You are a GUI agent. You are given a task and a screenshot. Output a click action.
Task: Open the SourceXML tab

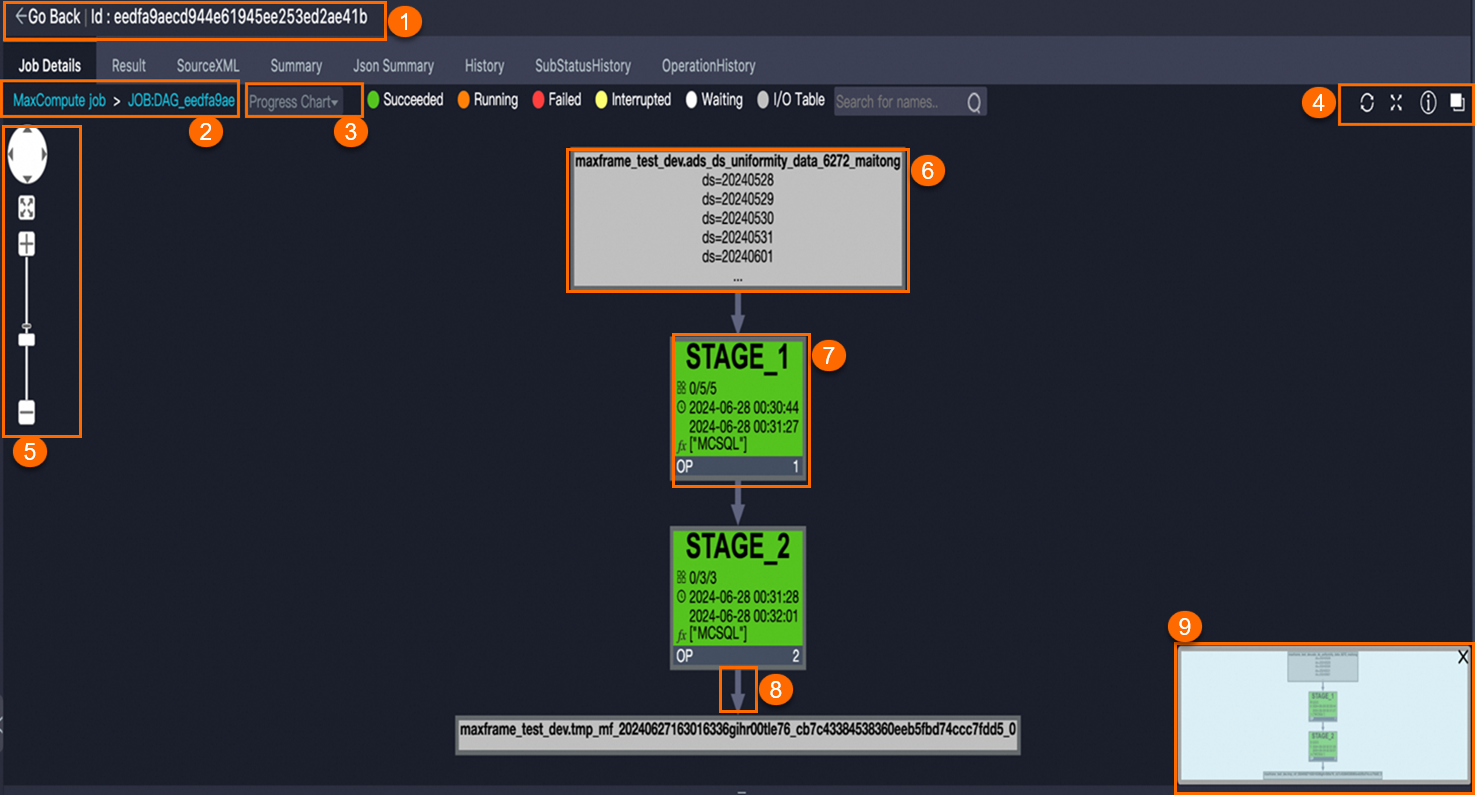[208, 66]
